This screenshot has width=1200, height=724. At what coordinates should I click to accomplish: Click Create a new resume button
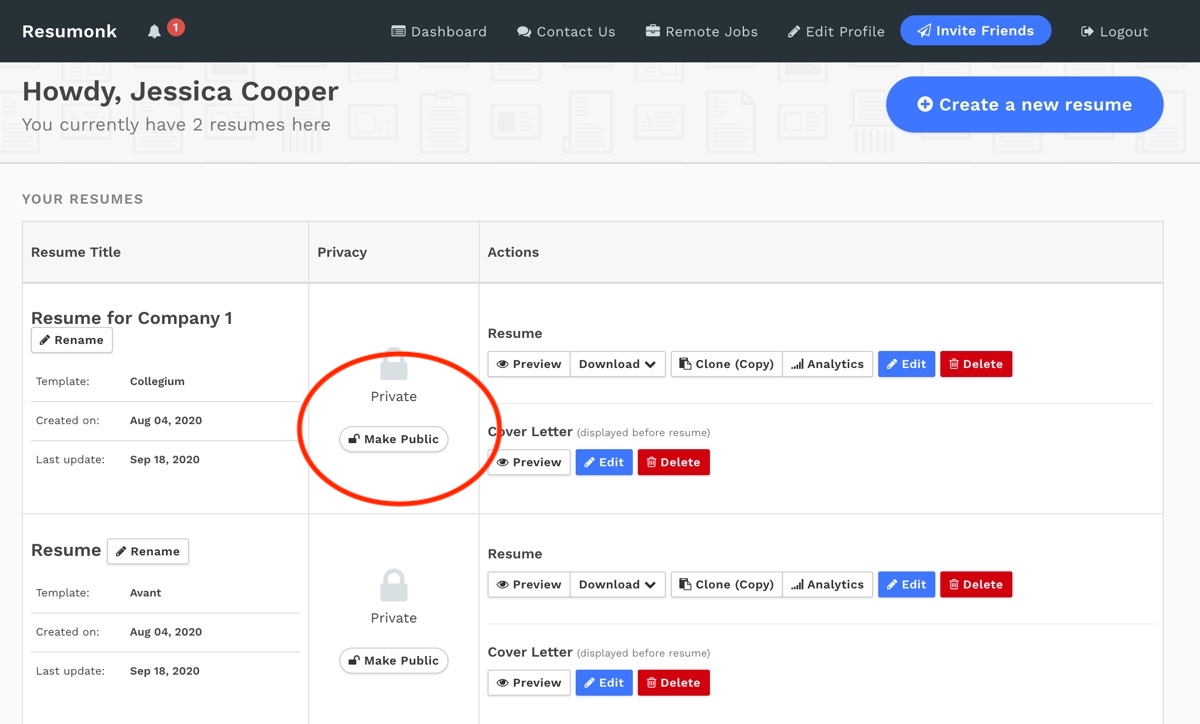[1024, 104]
